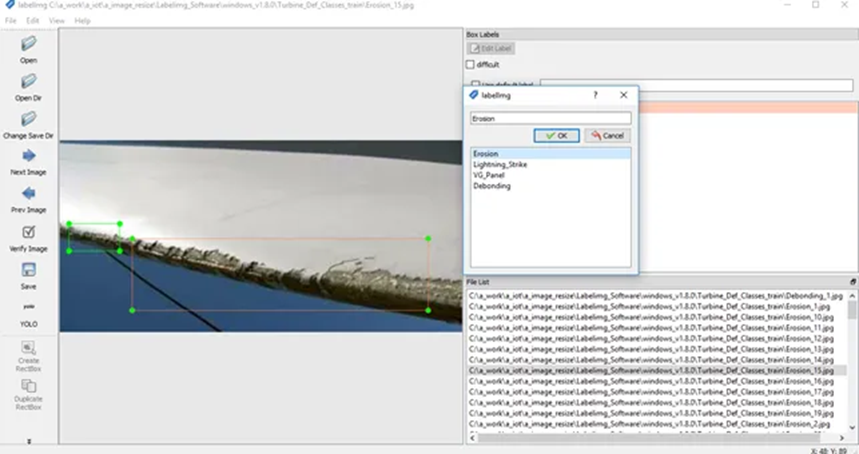Select the highlighted entry in Box Labels list

pos(748,107)
